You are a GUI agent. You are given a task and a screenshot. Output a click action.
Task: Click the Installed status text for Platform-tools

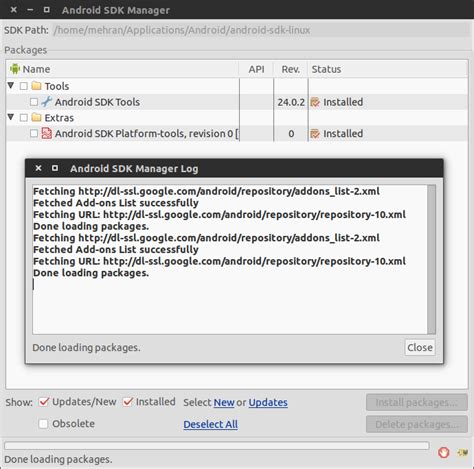343,134
